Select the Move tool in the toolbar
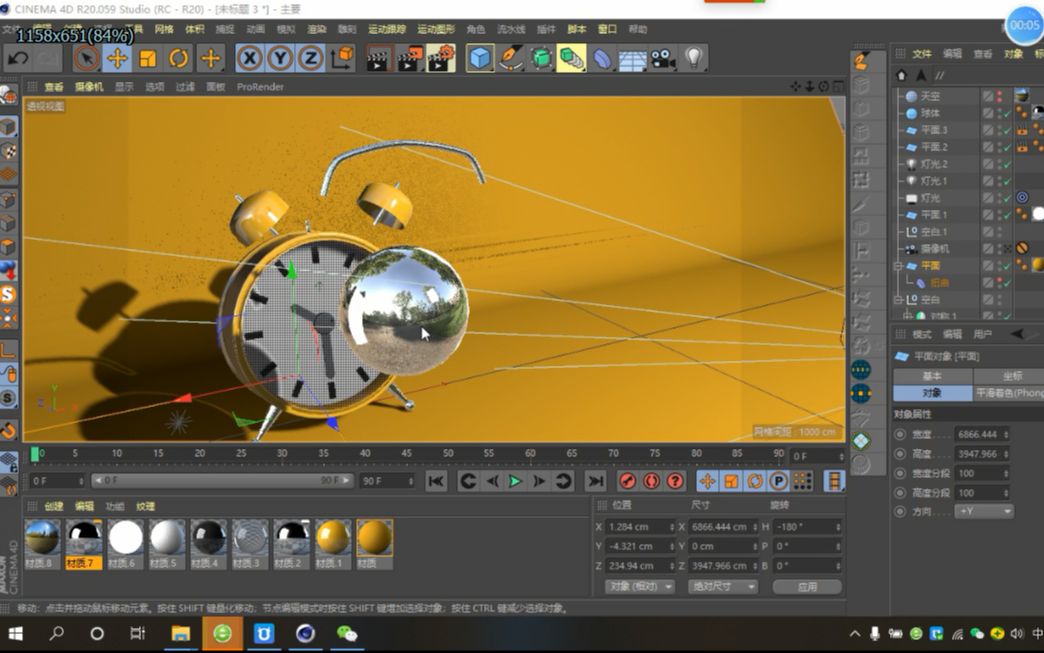Viewport: 1044px width, 653px height. (x=117, y=58)
